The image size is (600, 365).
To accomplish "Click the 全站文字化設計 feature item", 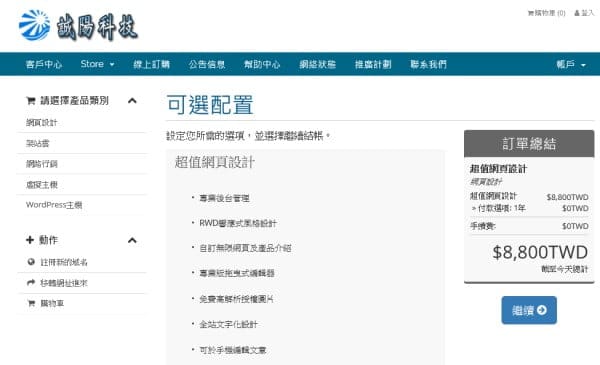I will click(228, 324).
